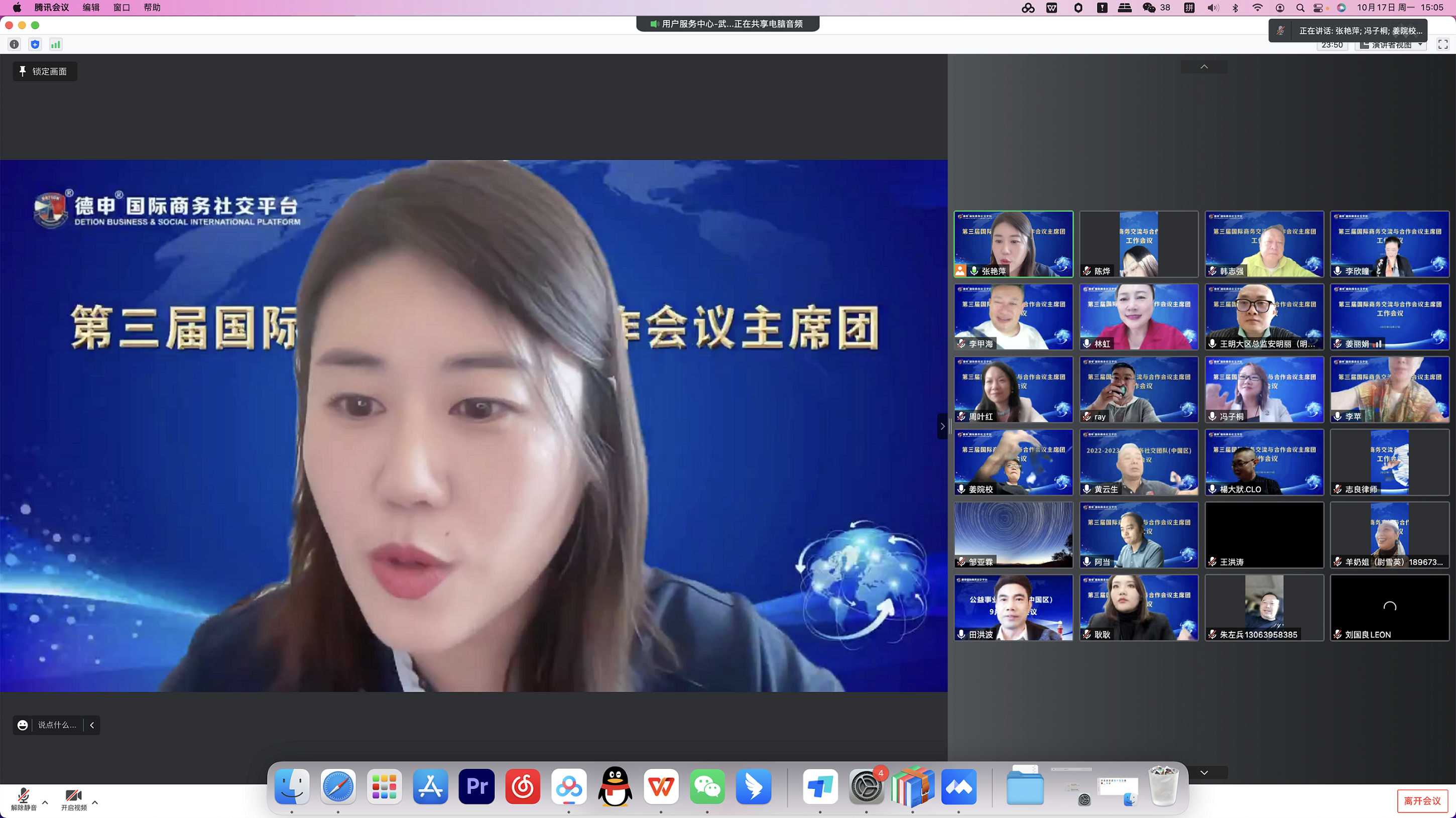Click the speaking status notification popup
Viewport: 1456px width, 818px height.
1348,31
